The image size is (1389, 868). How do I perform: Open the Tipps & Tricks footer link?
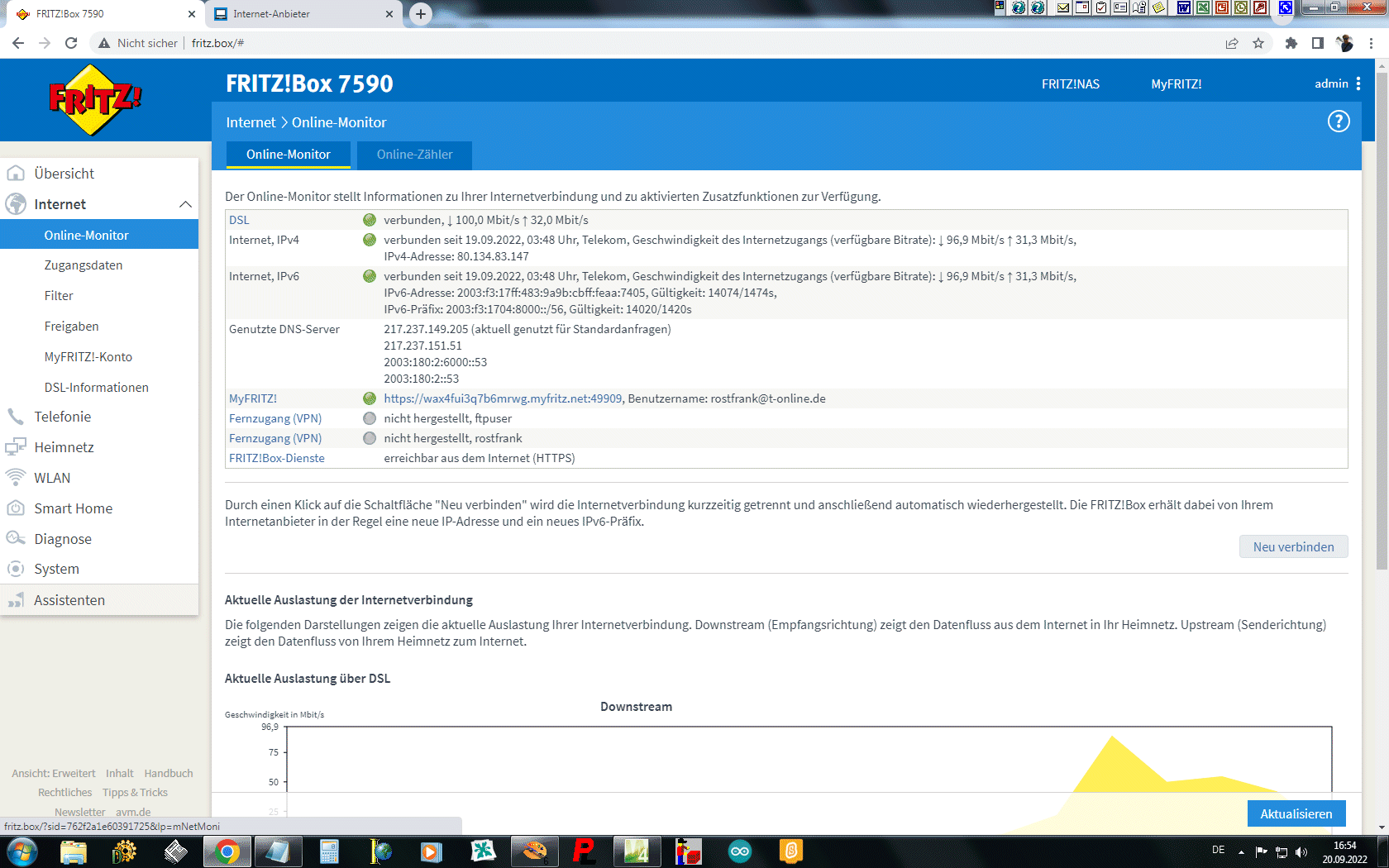tap(135, 792)
